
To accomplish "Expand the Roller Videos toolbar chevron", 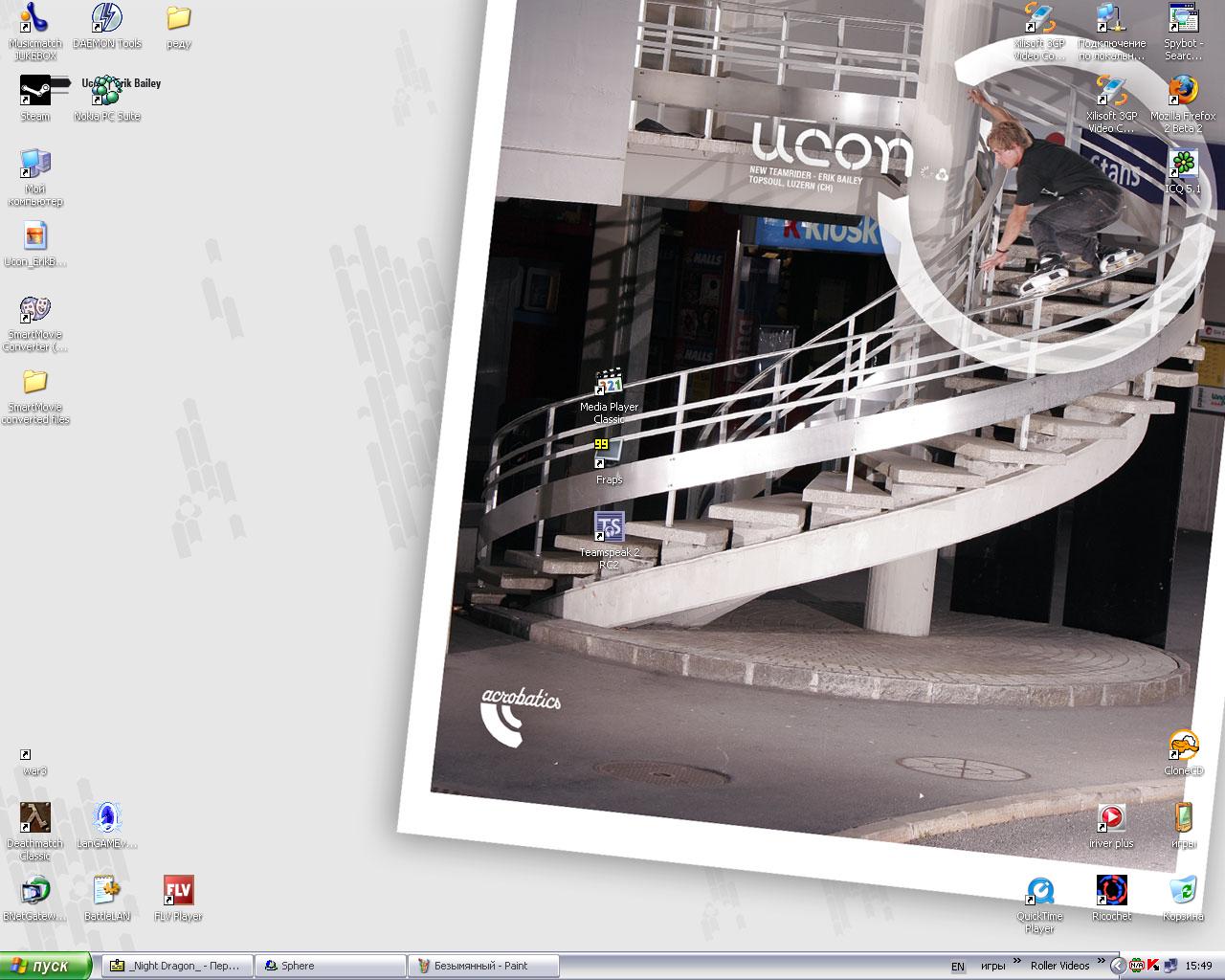I will 1101,961.
